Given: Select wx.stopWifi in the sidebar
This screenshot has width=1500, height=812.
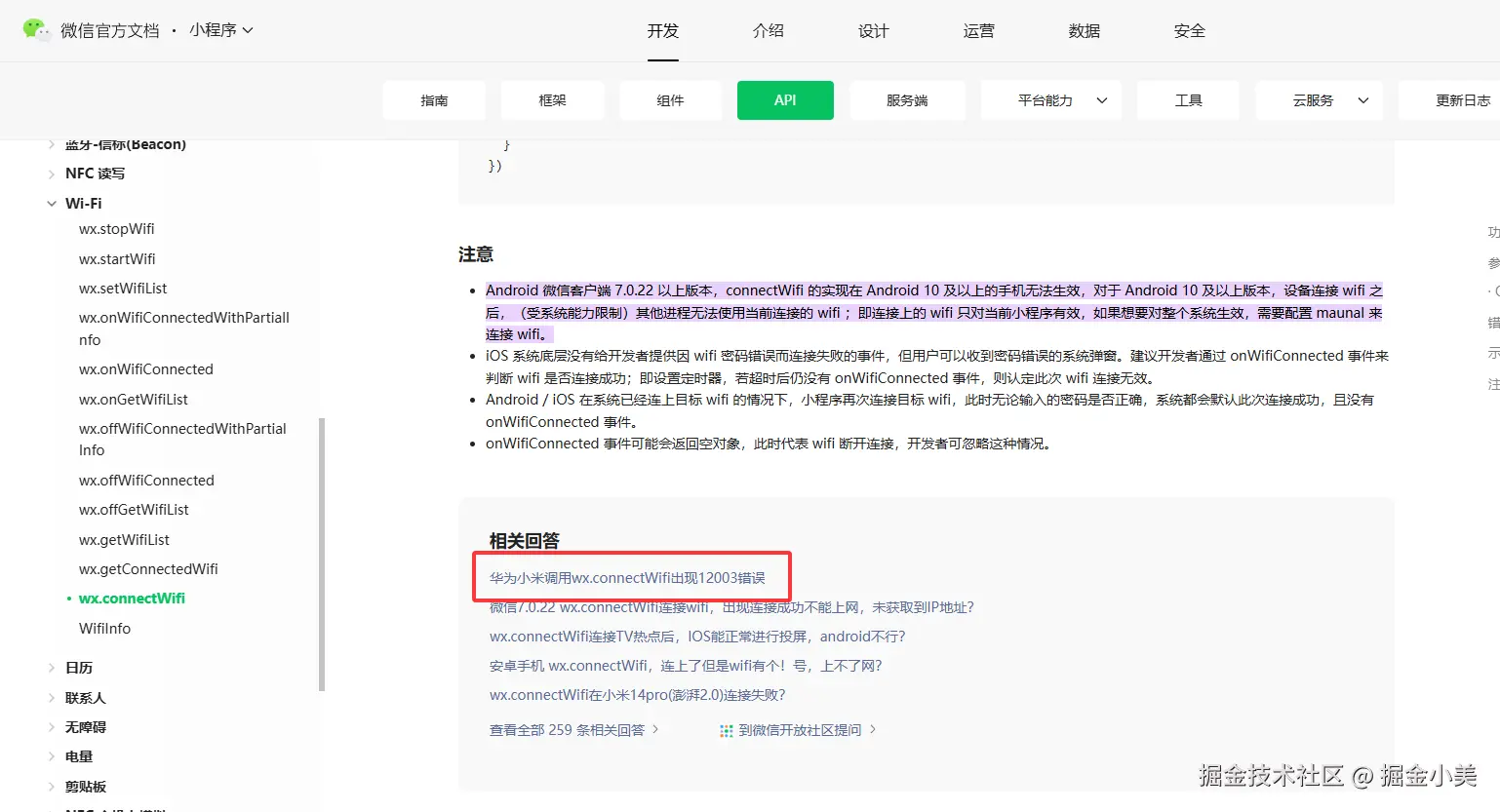Looking at the screenshot, I should pyautogui.click(x=116, y=228).
